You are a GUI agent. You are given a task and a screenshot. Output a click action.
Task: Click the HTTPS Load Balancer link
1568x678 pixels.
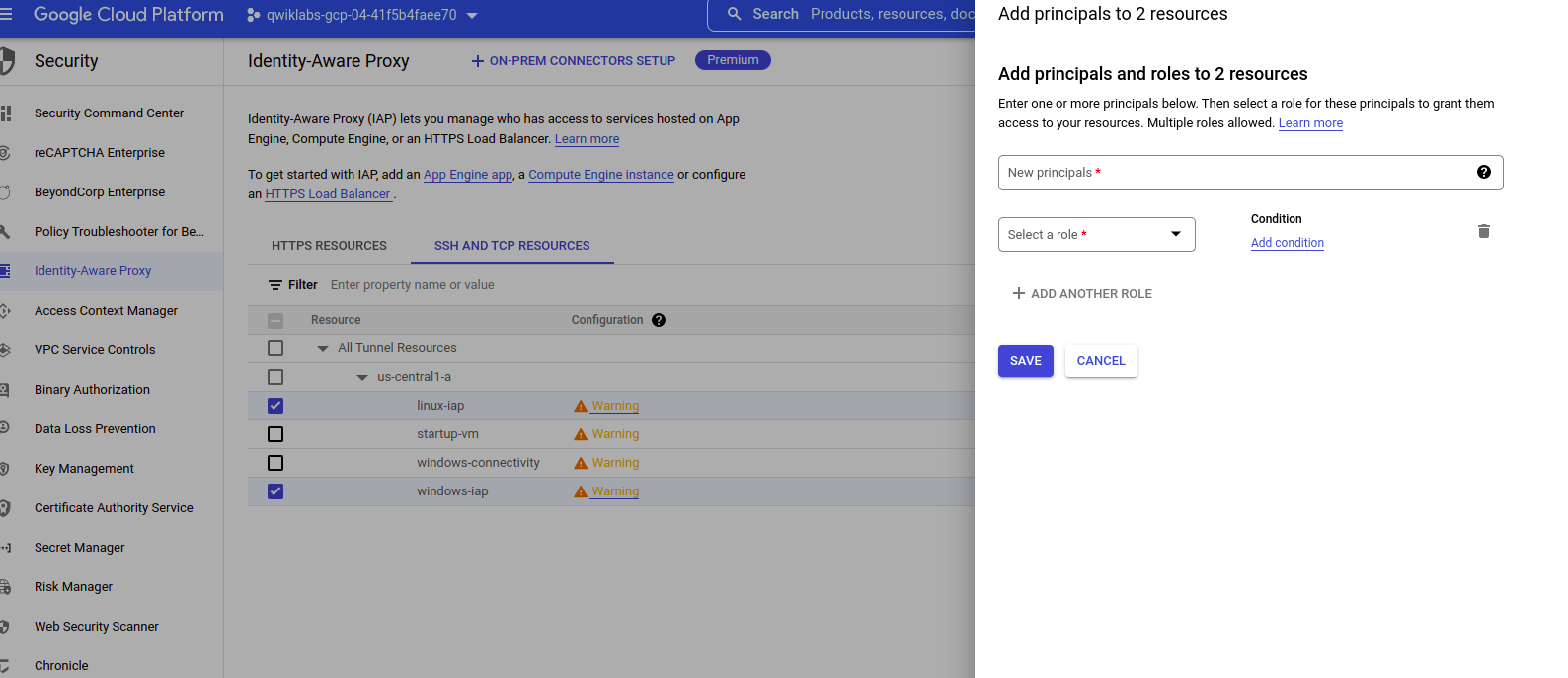click(328, 194)
